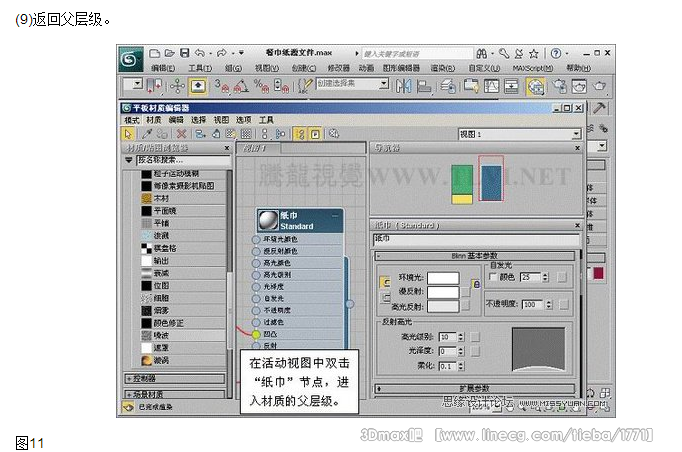Click highlighted Material Editor icon in main toolbar
This screenshot has height=452, width=682.
[536, 86]
